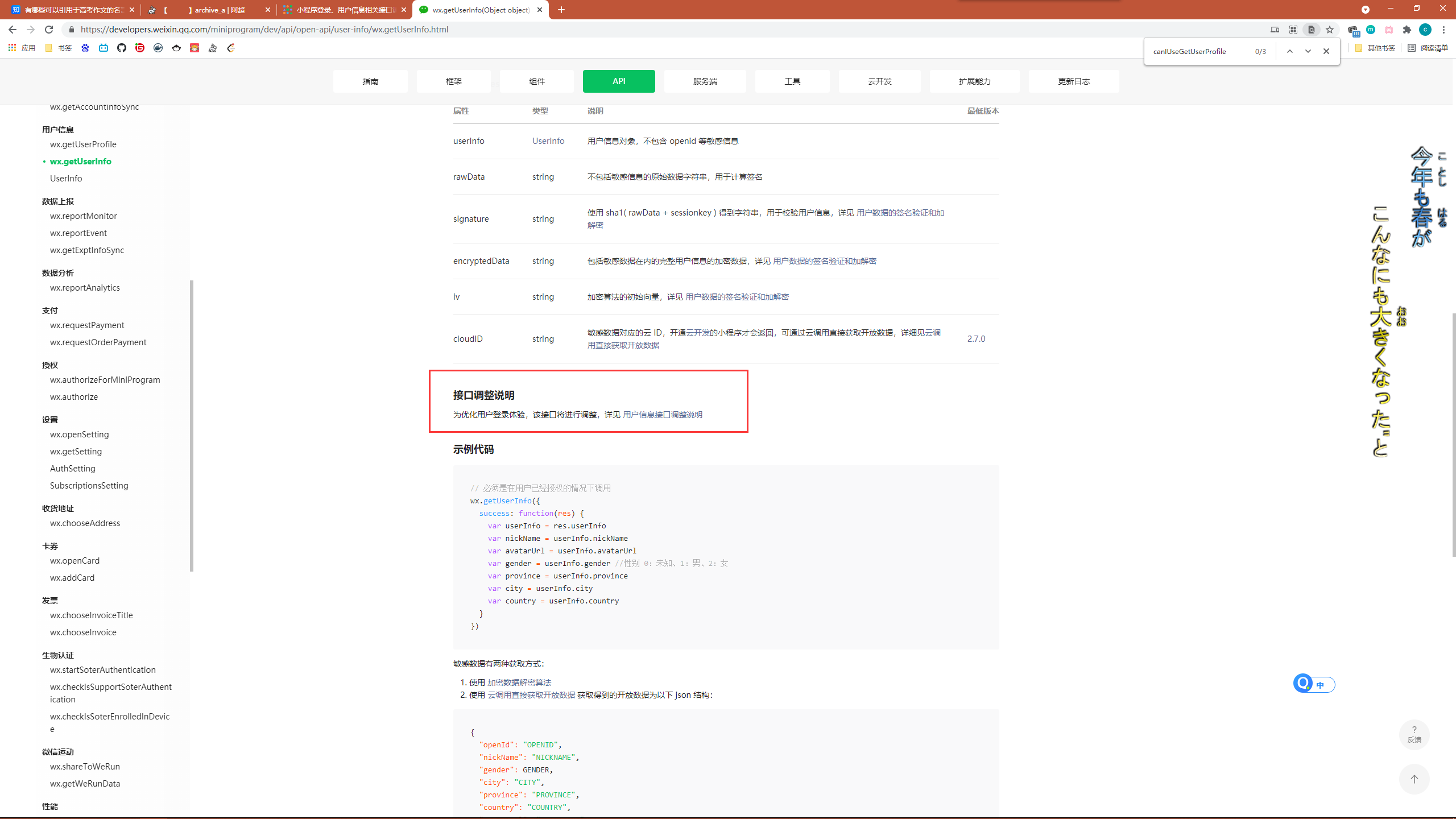The width and height of the screenshot is (1456, 819).
Task: Click the GitHub bookmark icon
Action: click(x=122, y=48)
